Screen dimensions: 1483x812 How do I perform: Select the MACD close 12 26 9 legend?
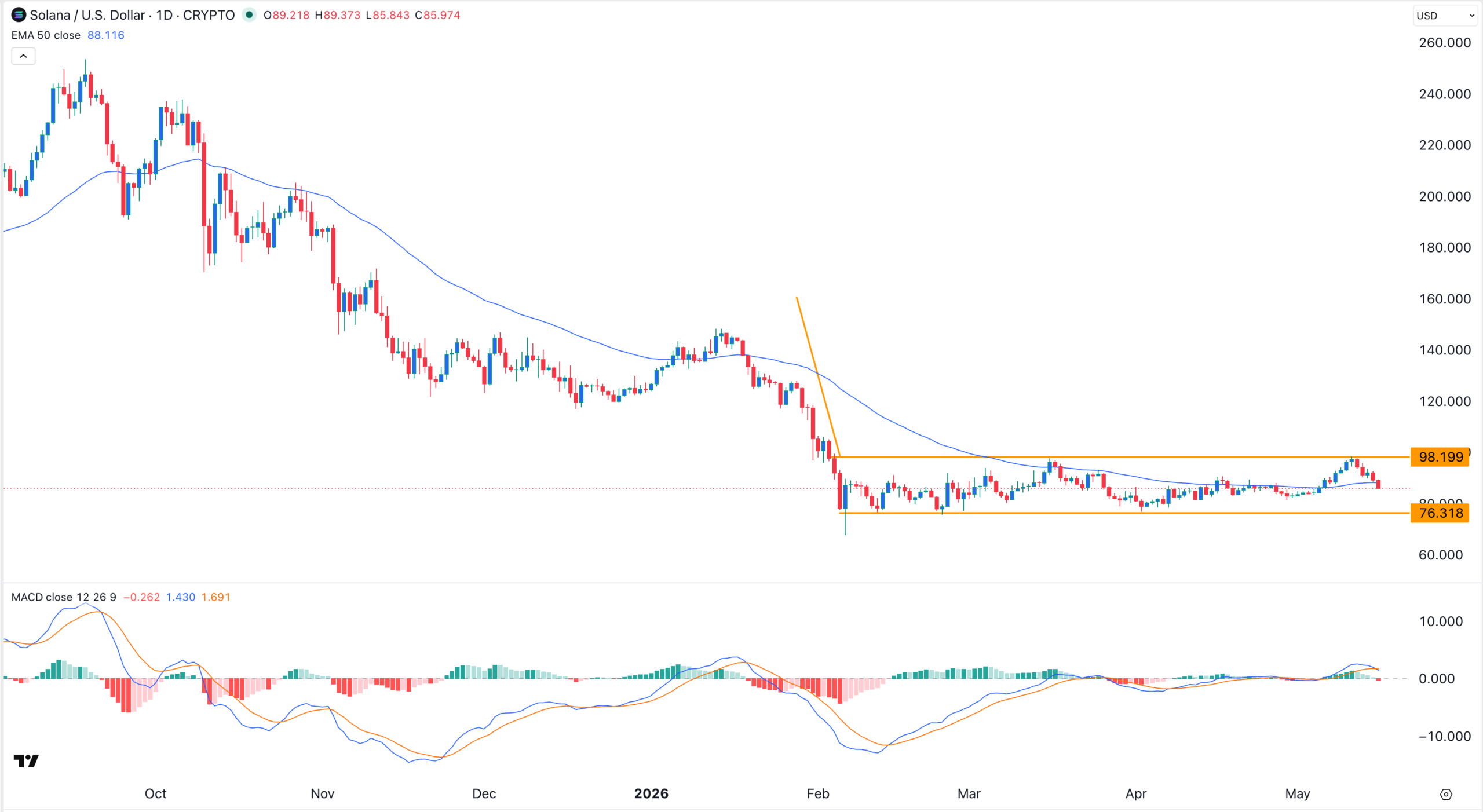[64, 597]
